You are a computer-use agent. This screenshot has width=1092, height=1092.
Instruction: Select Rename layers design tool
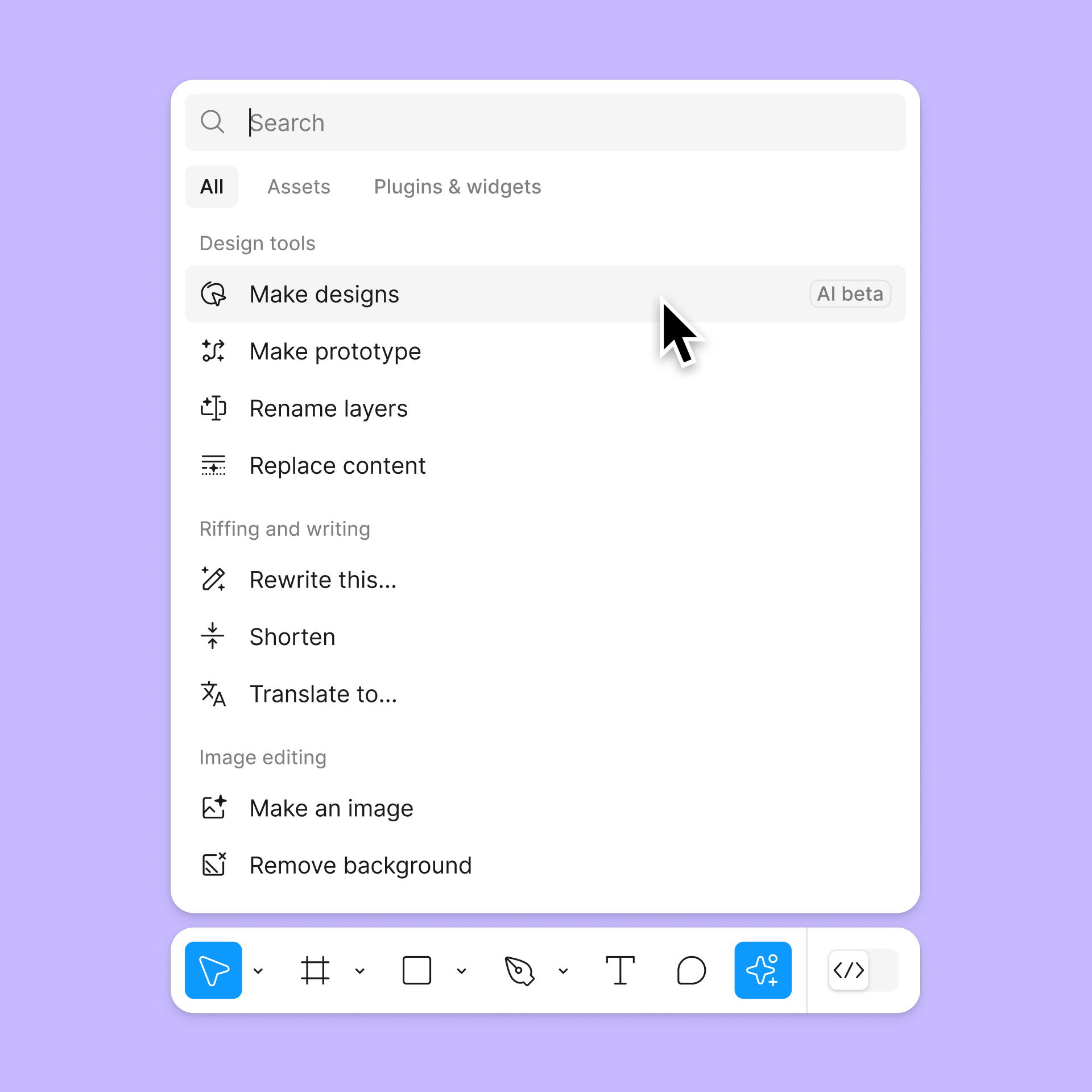point(329,408)
